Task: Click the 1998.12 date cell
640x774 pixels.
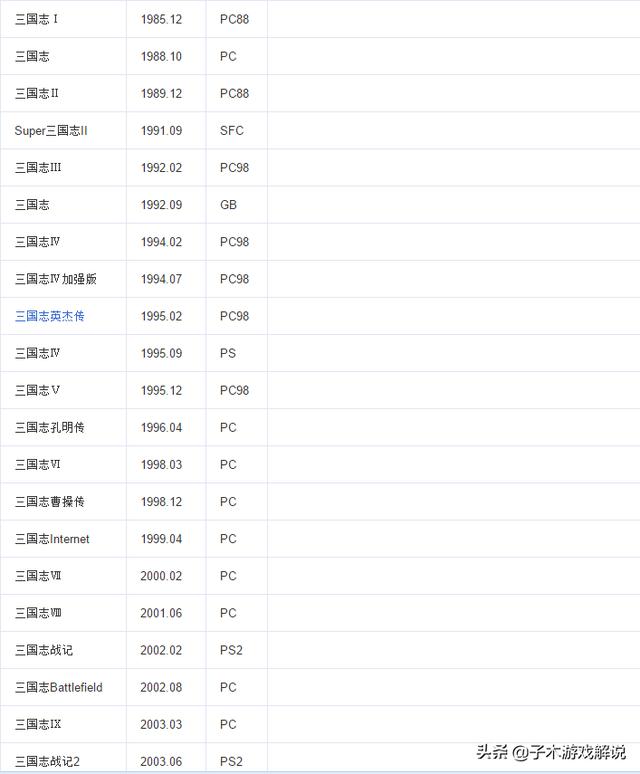Action: point(161,502)
